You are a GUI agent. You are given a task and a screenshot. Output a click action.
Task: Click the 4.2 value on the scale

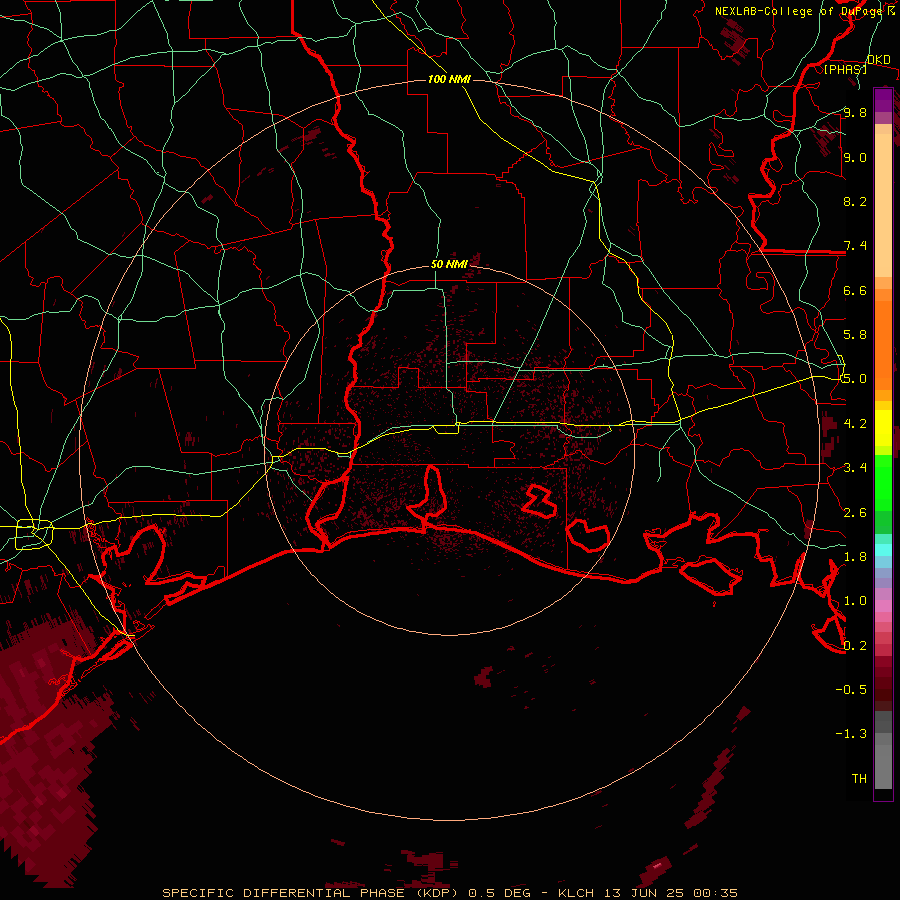855,424
